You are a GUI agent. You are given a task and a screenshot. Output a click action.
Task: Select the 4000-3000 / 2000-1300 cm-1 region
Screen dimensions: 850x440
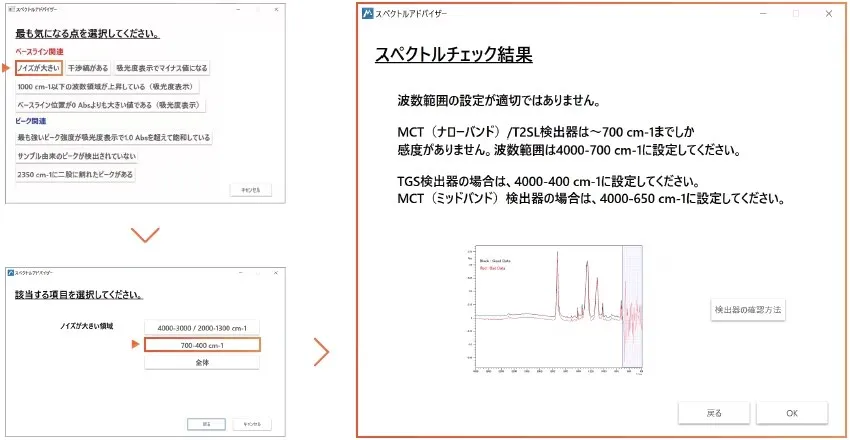(201, 327)
